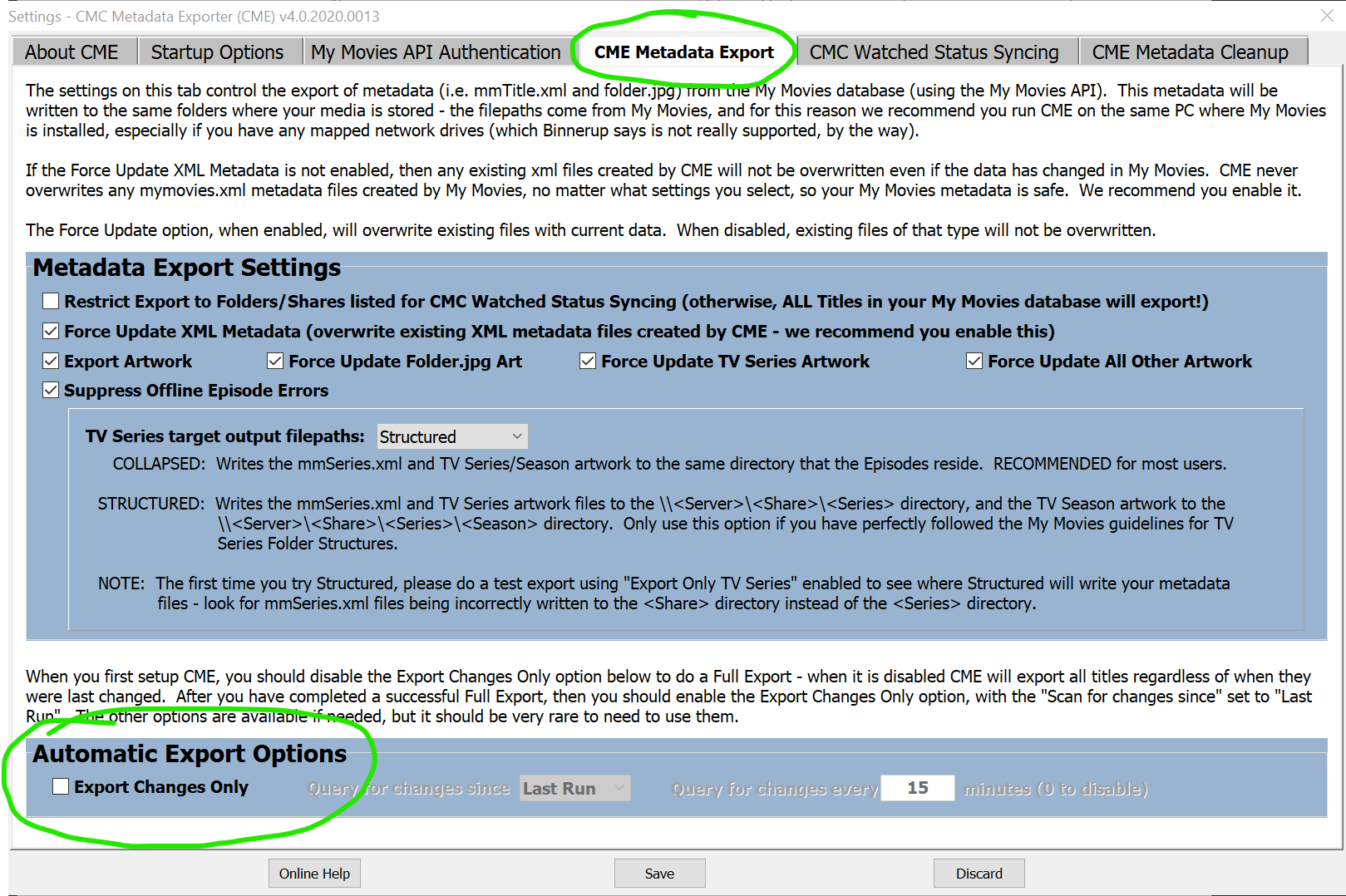The width and height of the screenshot is (1346, 896).
Task: Uncheck the Export Artwork option
Action: [x=51, y=361]
